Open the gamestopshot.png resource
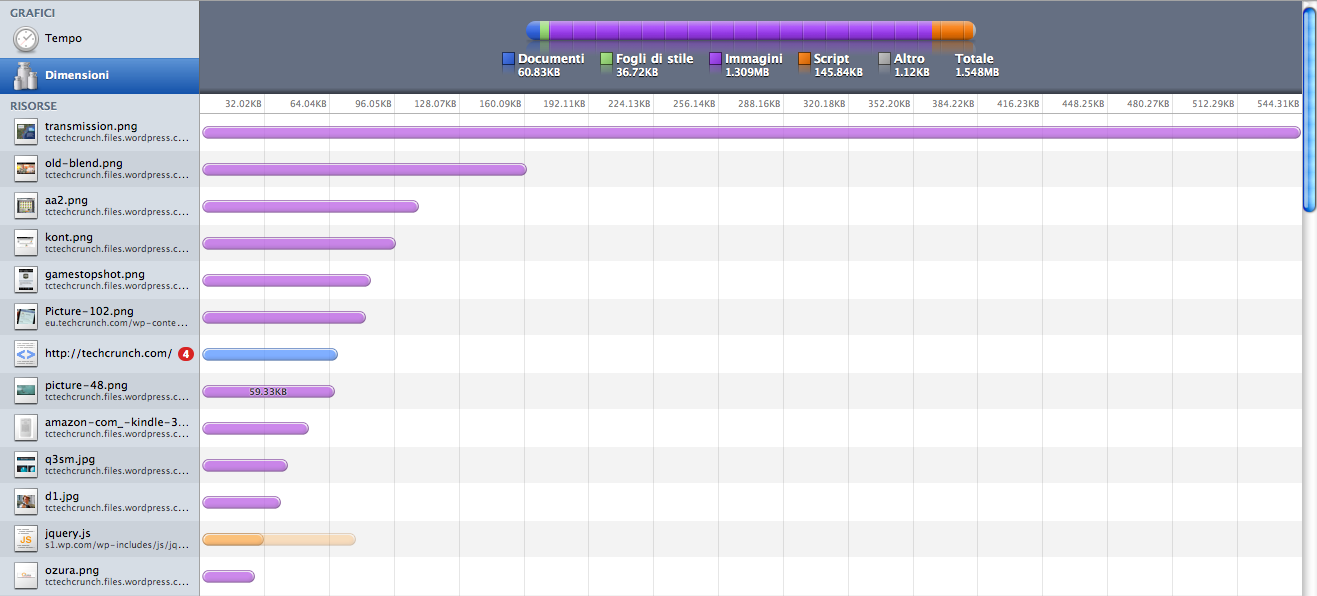 click(100, 280)
